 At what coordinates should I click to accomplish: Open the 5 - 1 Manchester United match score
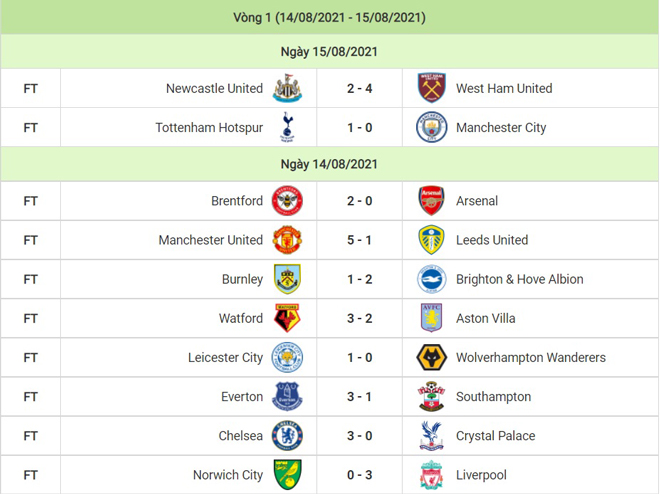point(359,240)
